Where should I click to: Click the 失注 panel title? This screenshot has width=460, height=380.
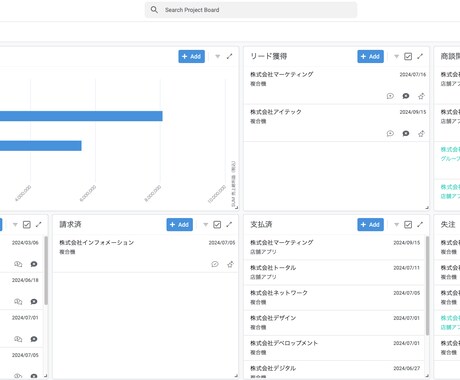(x=448, y=224)
